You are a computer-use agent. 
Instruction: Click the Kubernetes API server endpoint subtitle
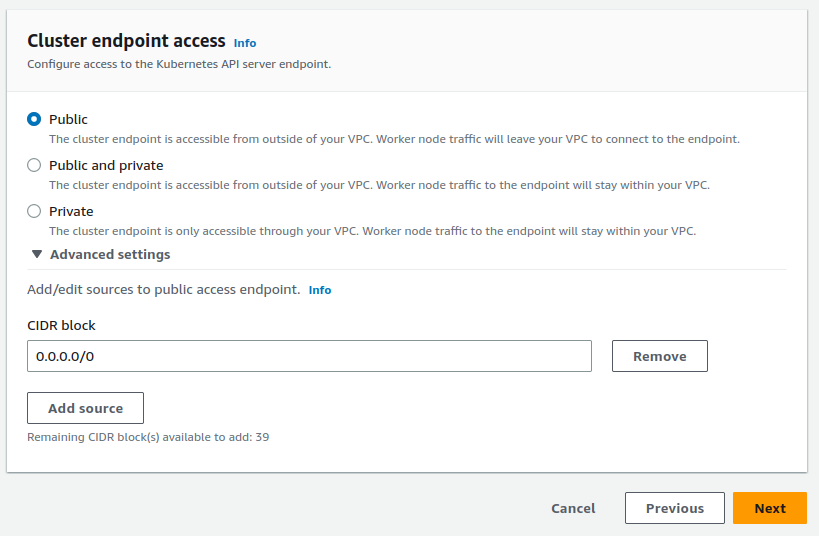(x=179, y=64)
